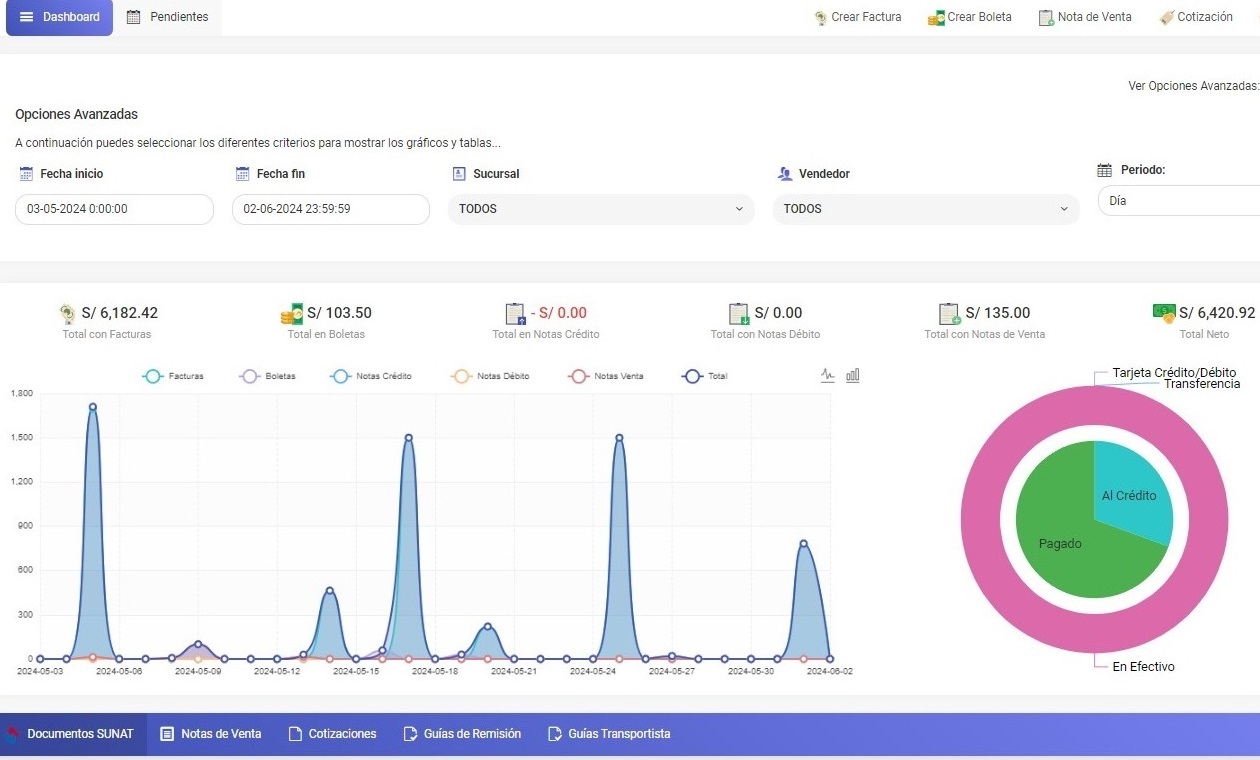Toggle the Facturas series in legend
The height and width of the screenshot is (760, 1260).
(174, 376)
